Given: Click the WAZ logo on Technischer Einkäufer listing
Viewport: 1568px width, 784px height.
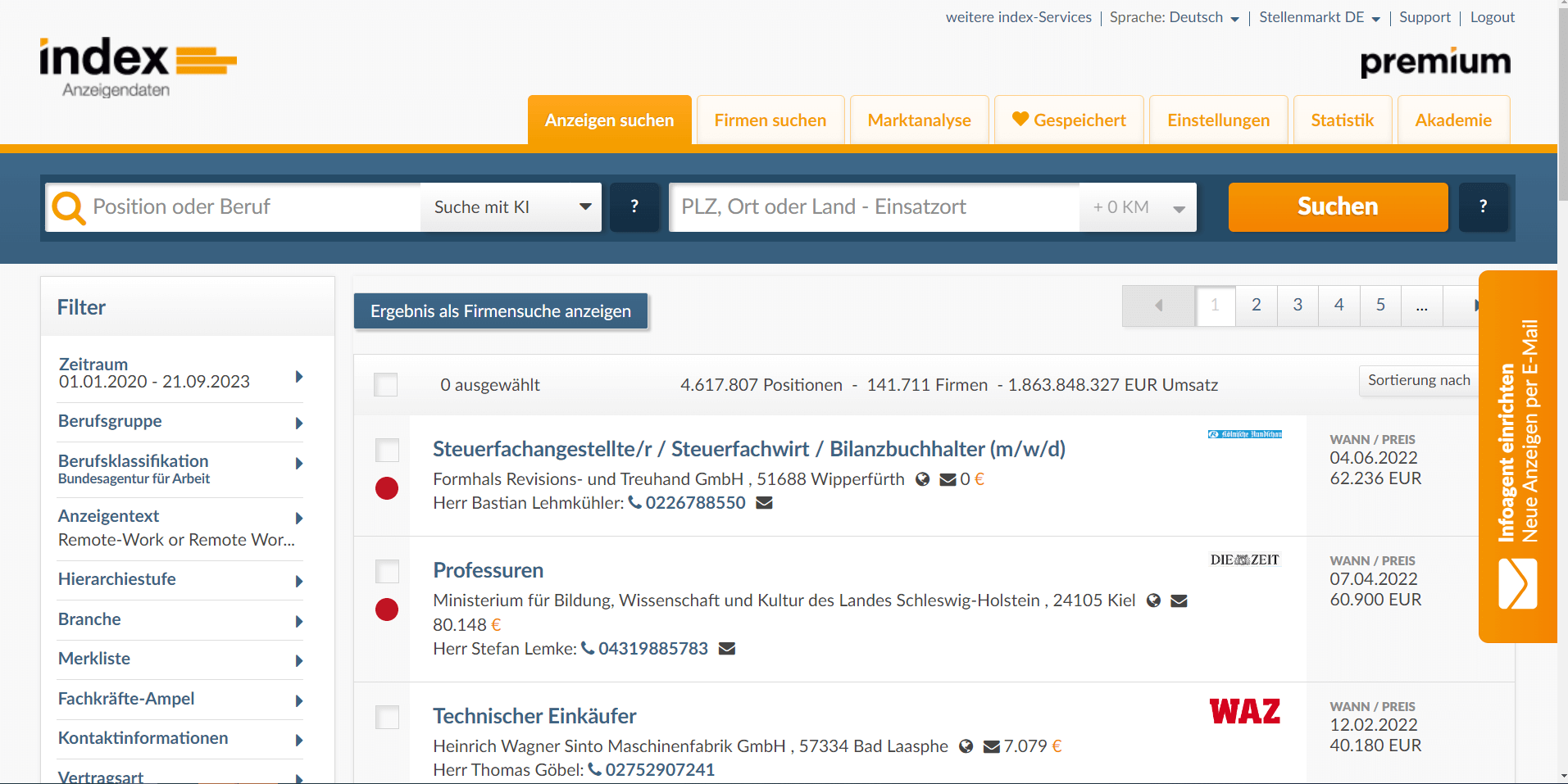Looking at the screenshot, I should 1244,711.
